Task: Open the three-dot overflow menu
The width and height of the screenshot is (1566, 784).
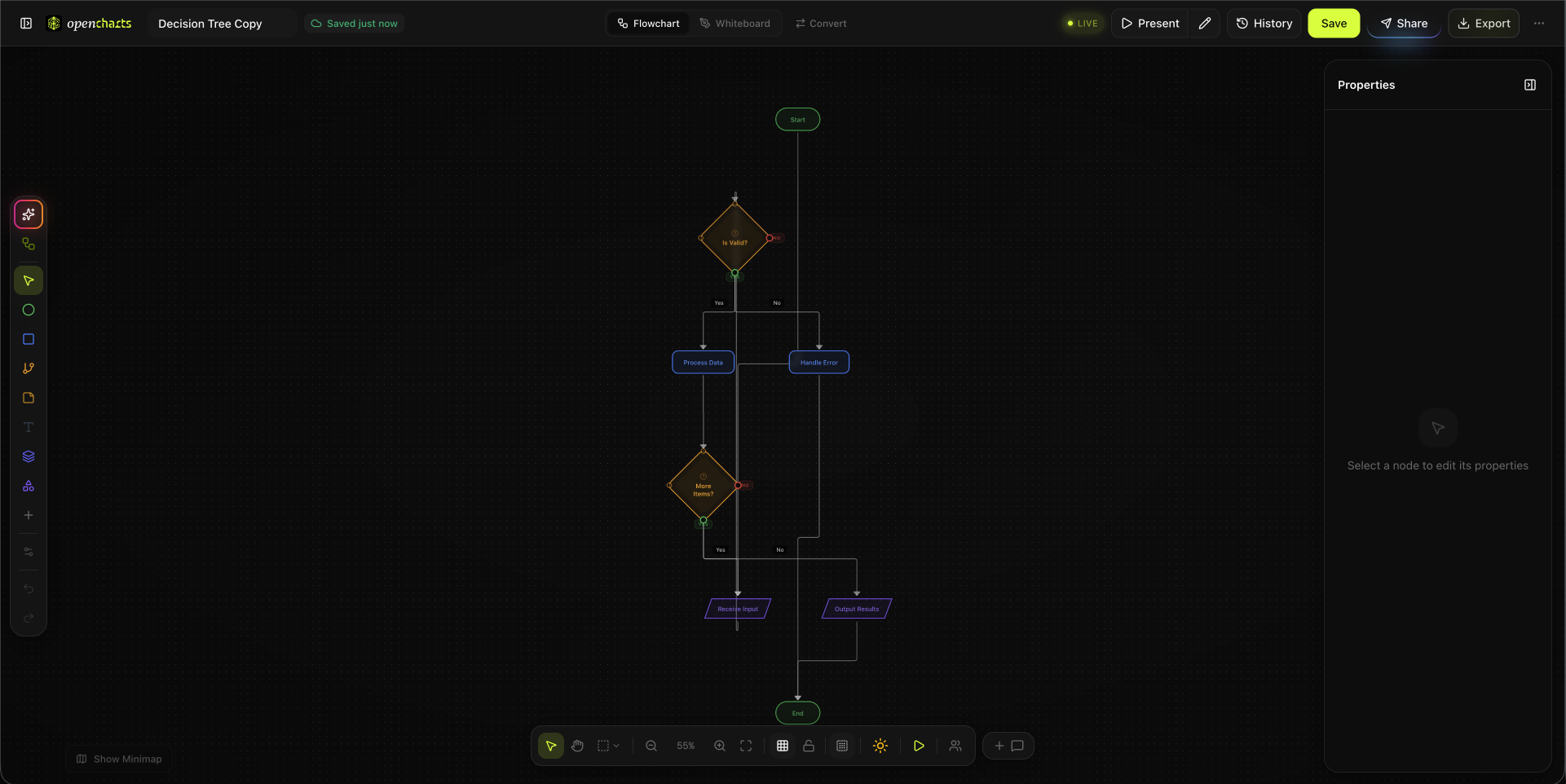Action: (x=1540, y=23)
